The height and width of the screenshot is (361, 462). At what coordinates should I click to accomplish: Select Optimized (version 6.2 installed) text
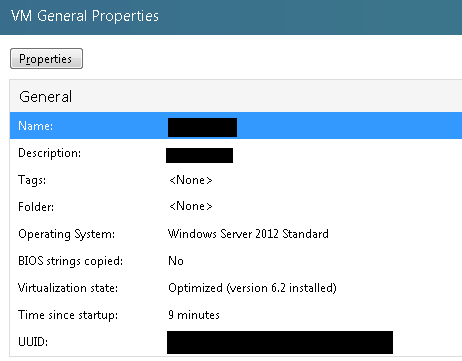pyautogui.click(x=252, y=288)
